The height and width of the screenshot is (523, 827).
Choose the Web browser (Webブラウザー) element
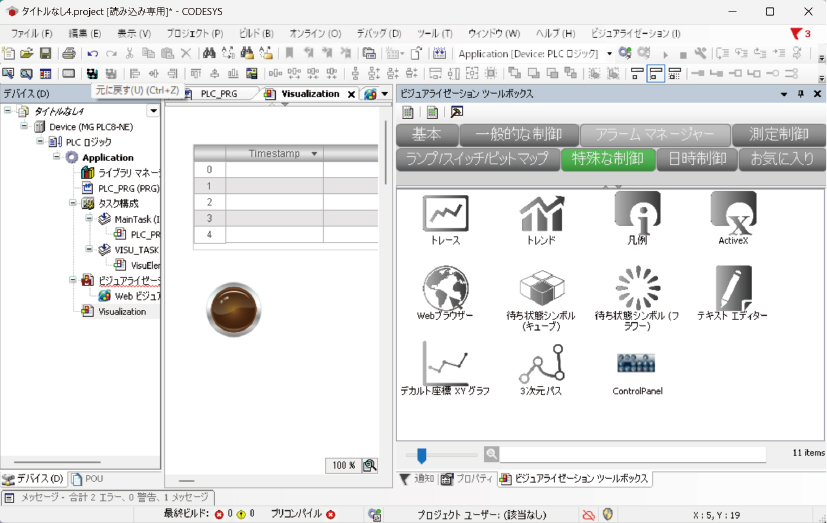click(x=445, y=288)
